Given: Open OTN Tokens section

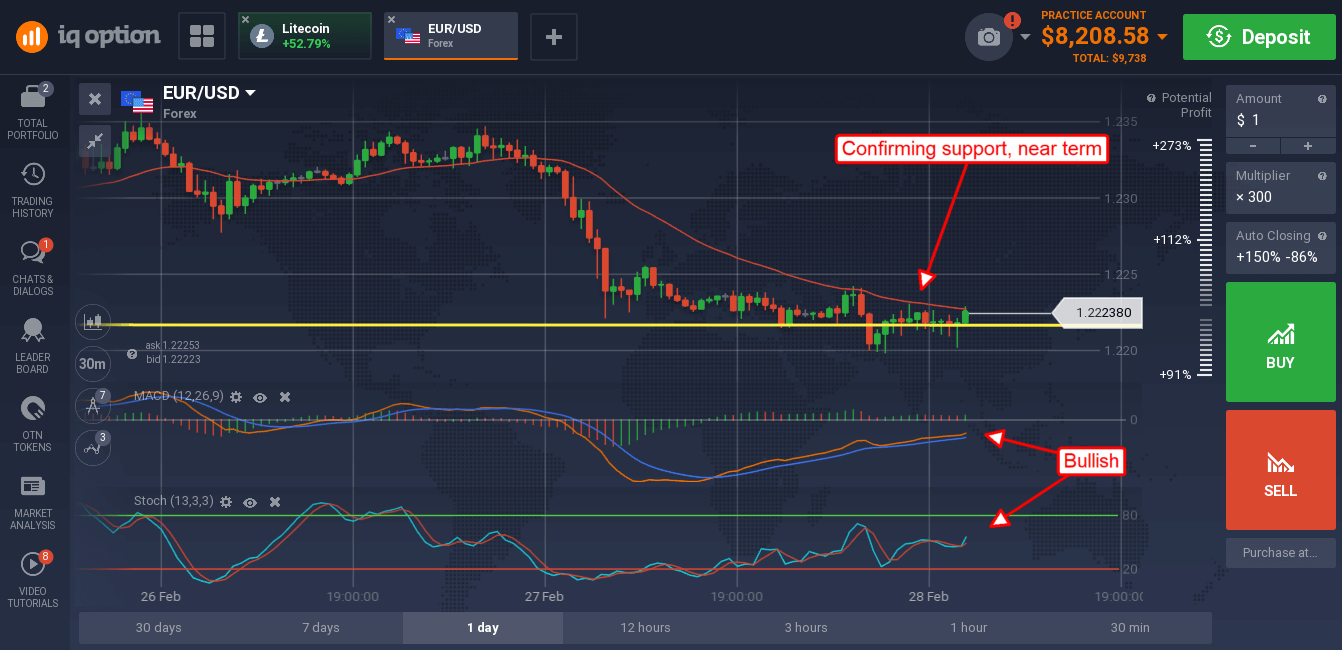Looking at the screenshot, I should (x=33, y=424).
